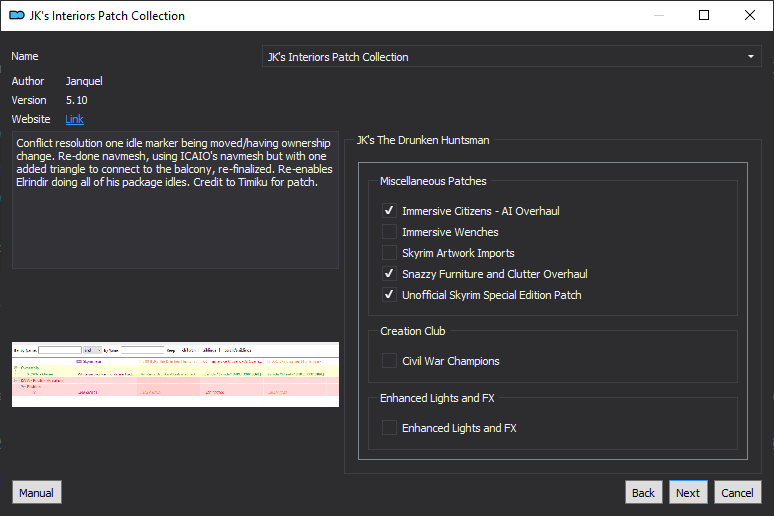Select the author name Janquel
The width and height of the screenshot is (774, 516).
point(84,81)
